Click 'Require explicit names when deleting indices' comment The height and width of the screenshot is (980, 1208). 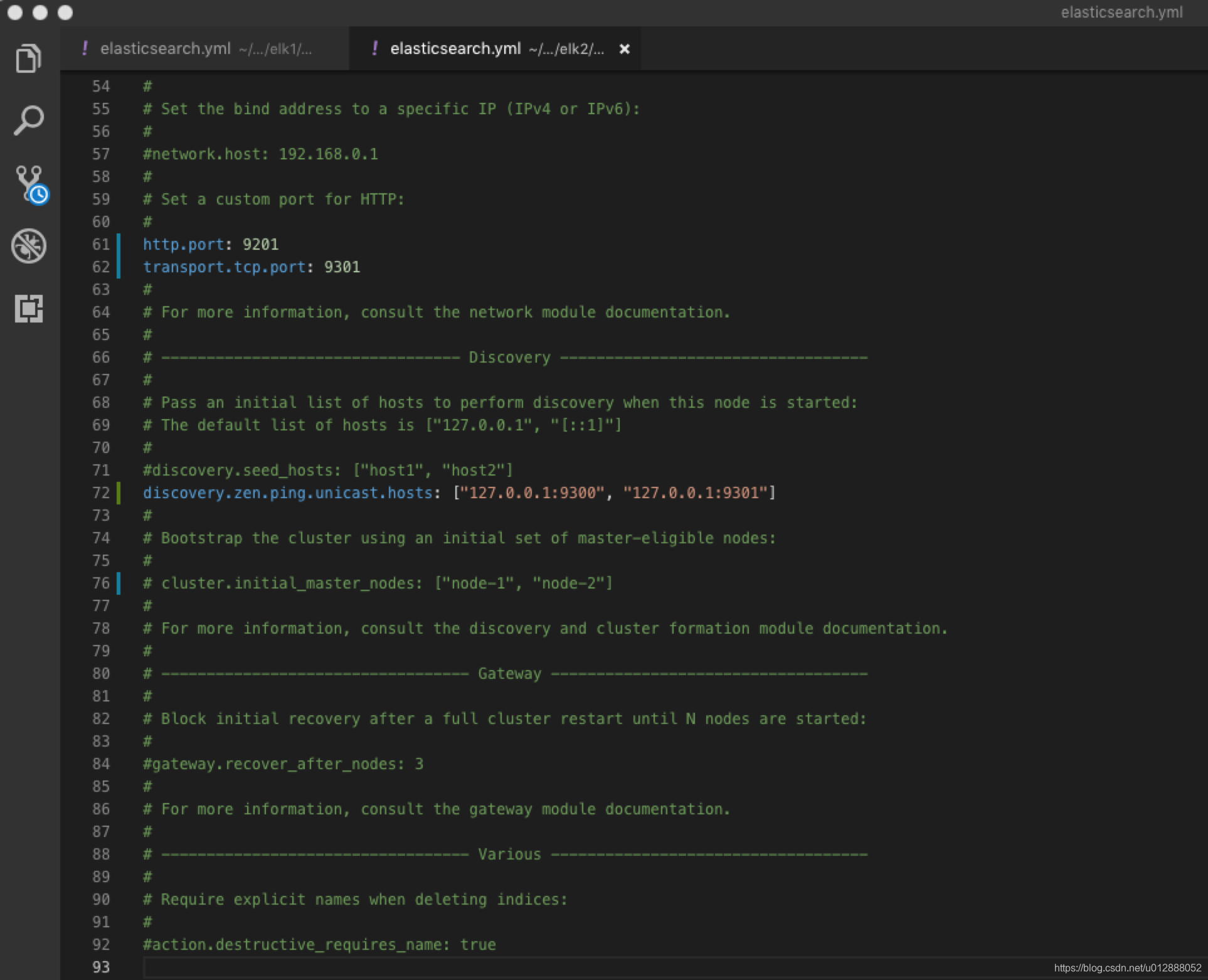[355, 899]
